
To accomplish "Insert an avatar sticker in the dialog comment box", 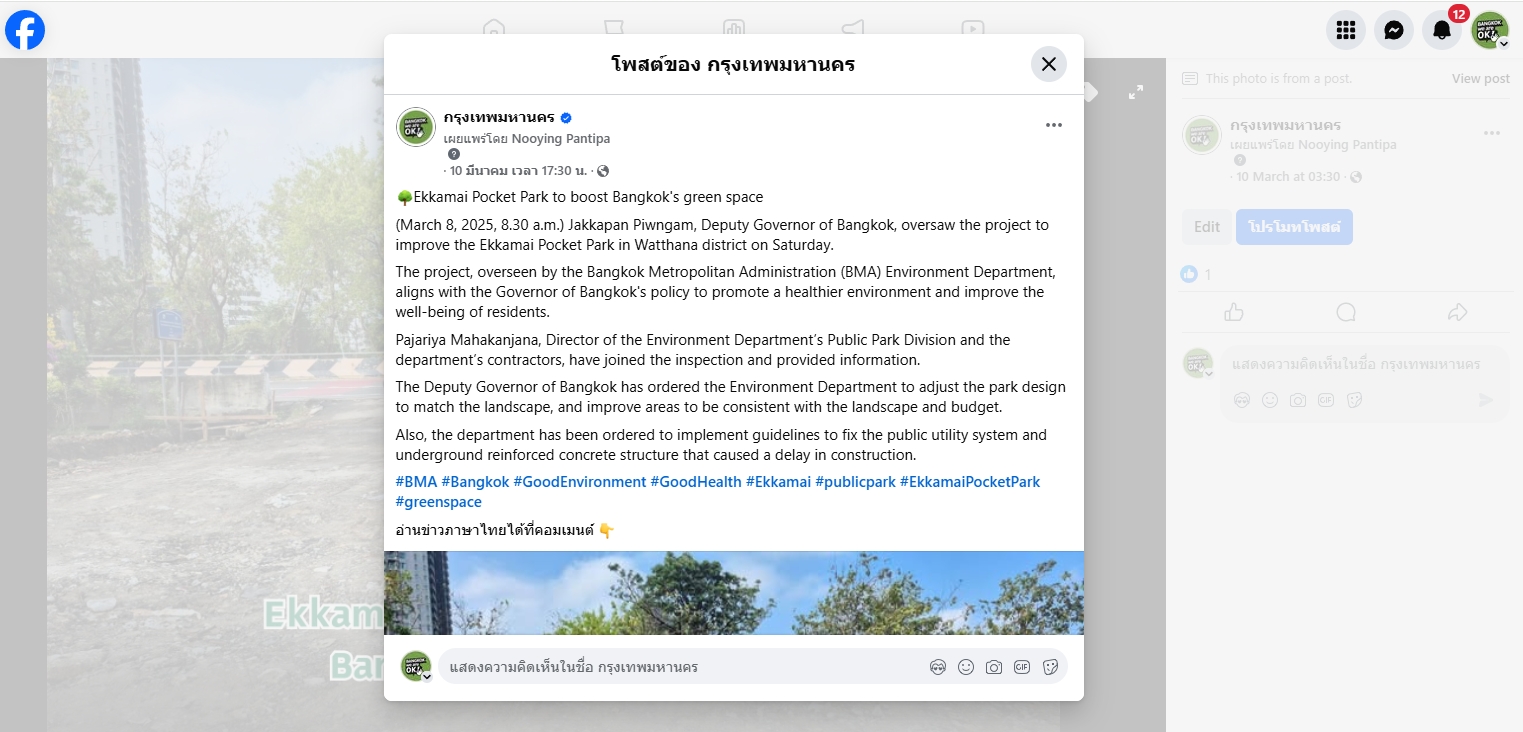I will click(937, 667).
